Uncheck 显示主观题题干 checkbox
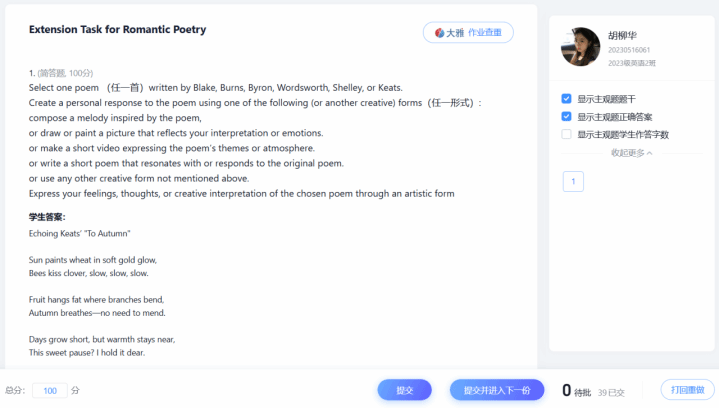This screenshot has height=409, width=720. click(567, 99)
